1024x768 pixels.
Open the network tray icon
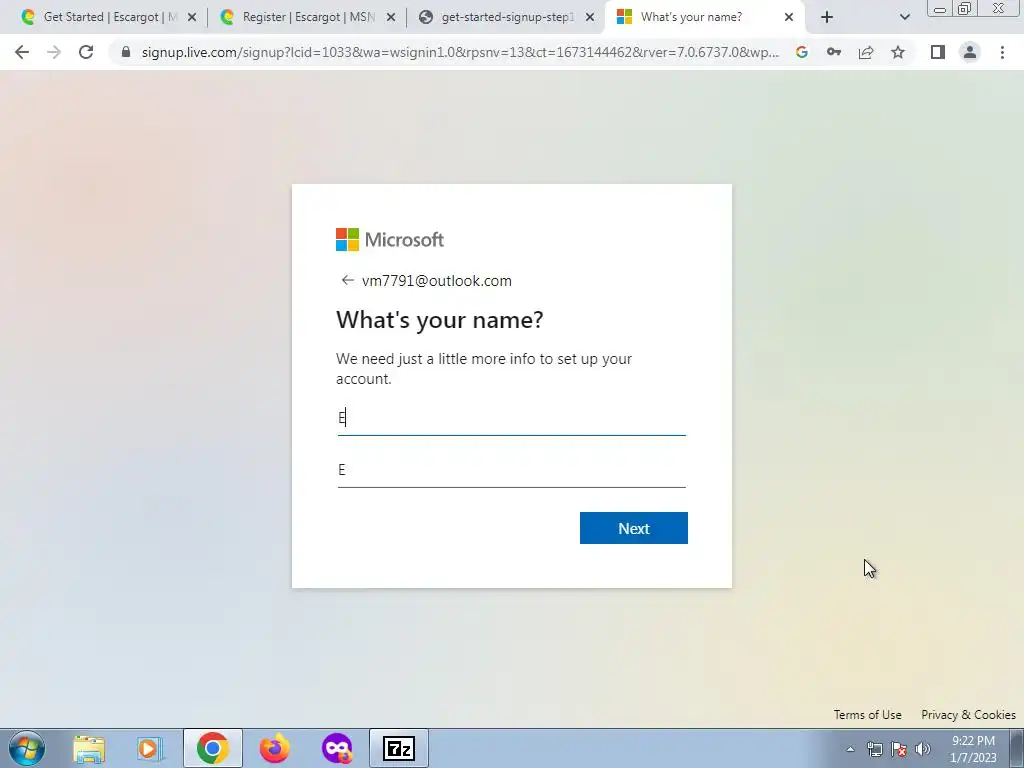coord(874,749)
